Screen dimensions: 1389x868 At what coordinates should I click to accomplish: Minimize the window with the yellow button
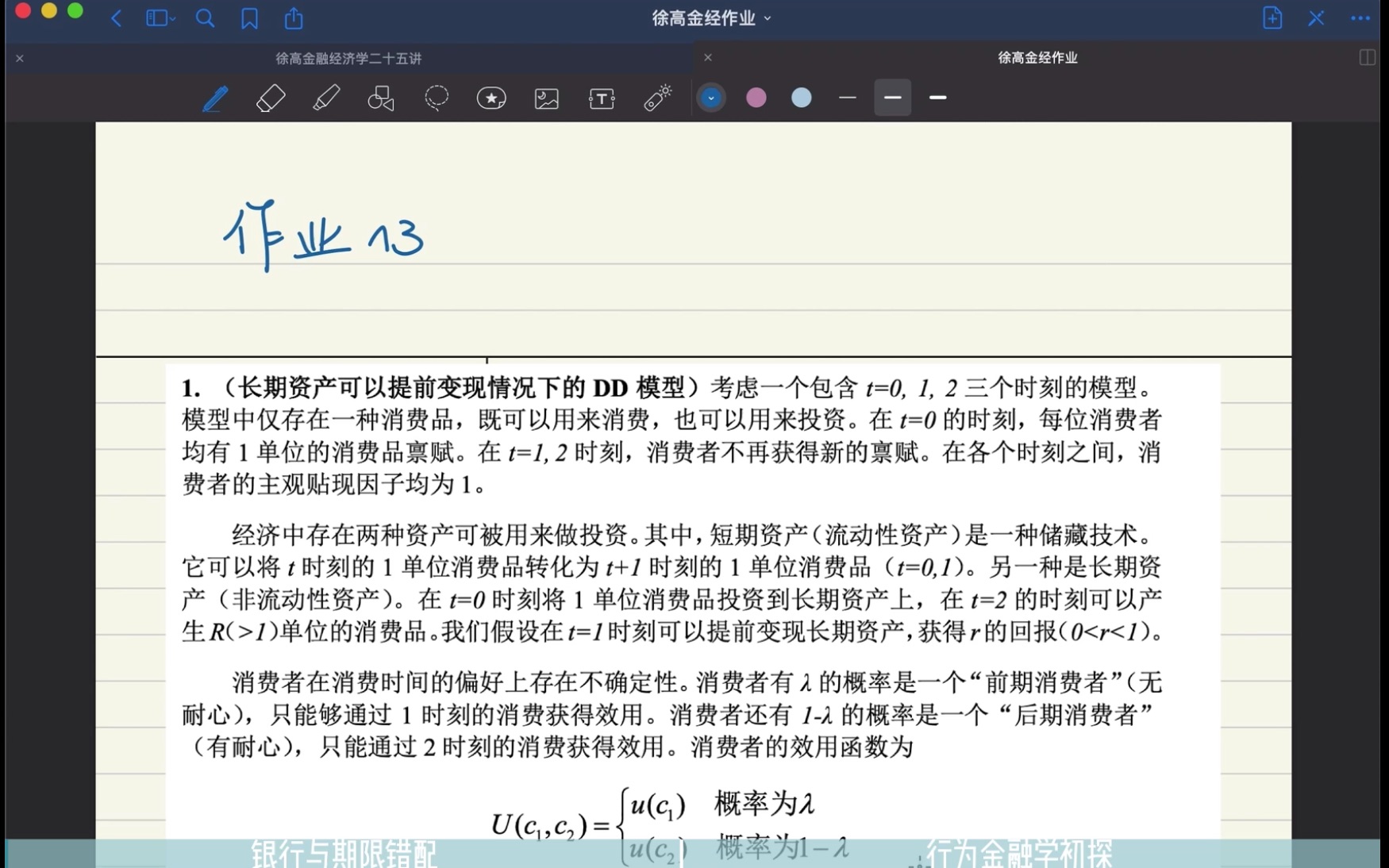tap(49, 11)
